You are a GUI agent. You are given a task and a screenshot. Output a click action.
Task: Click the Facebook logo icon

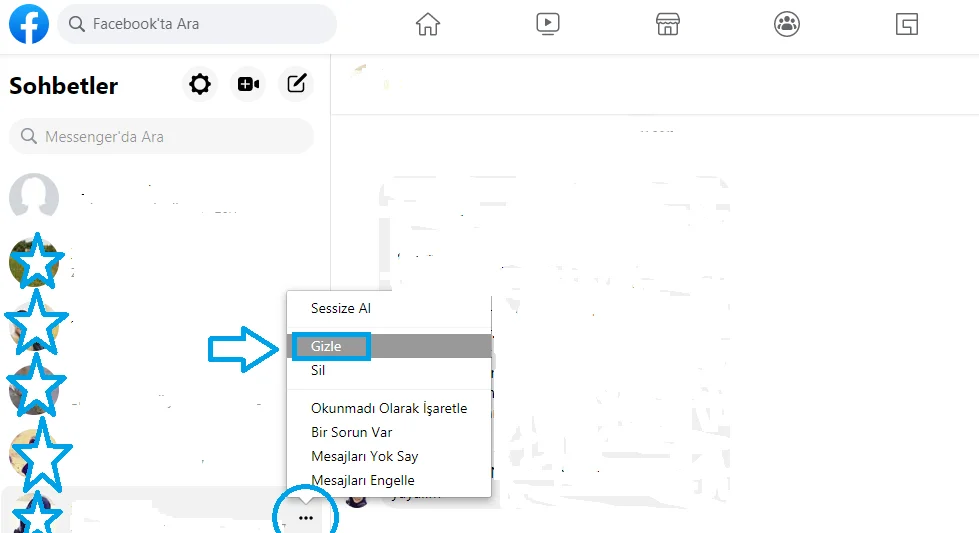point(29,24)
